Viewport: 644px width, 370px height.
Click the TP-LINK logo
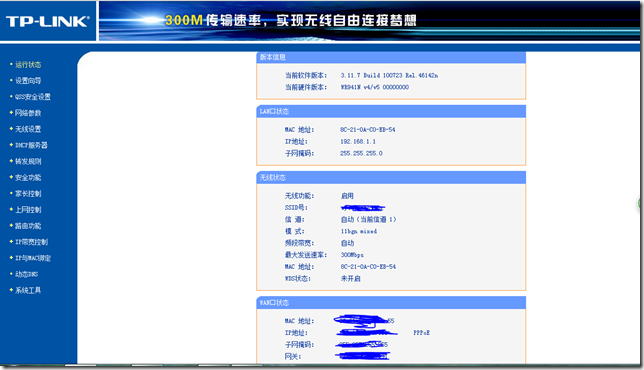coord(47,21)
